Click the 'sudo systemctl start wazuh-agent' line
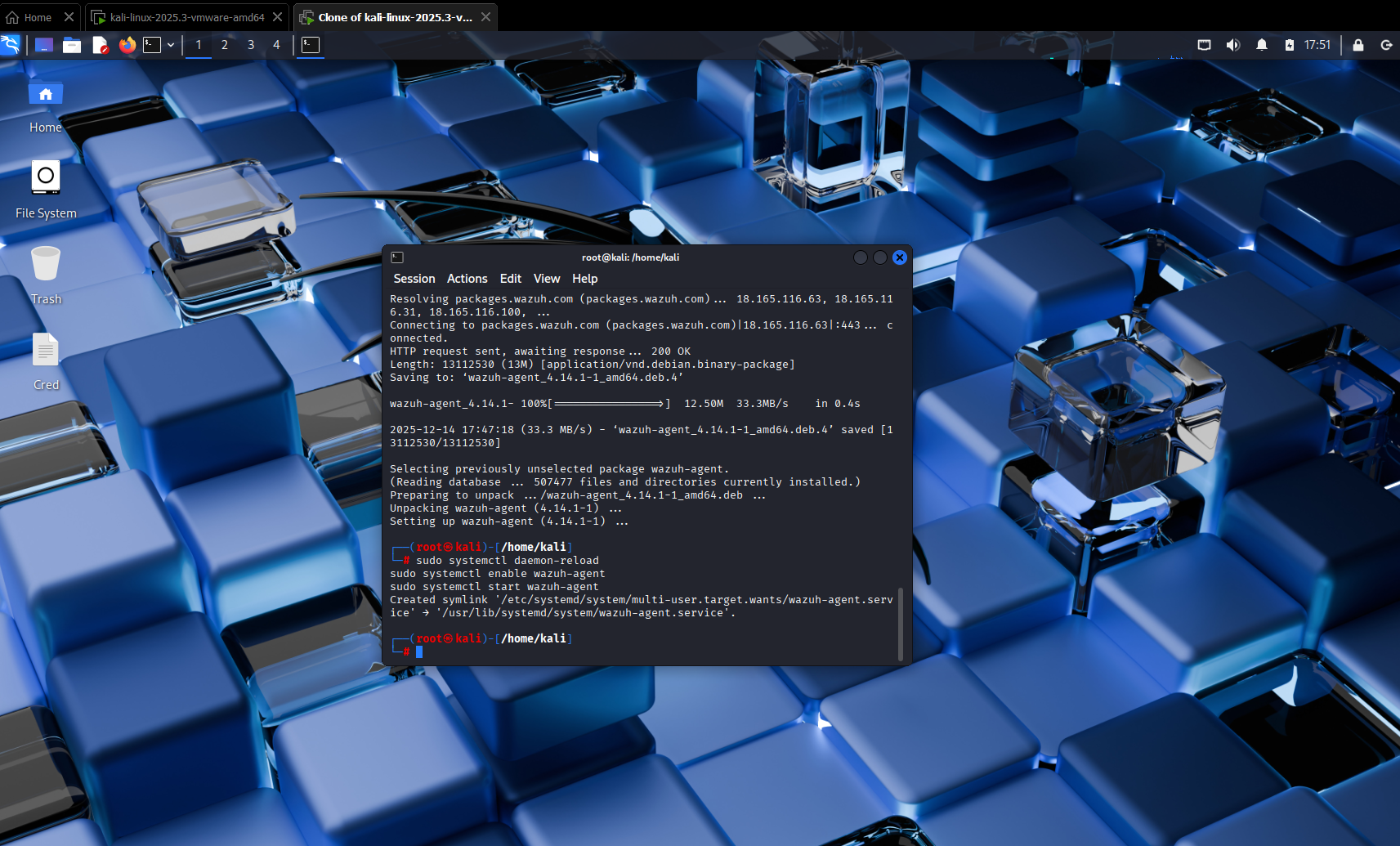Viewport: 1400px width, 846px height. click(x=494, y=587)
